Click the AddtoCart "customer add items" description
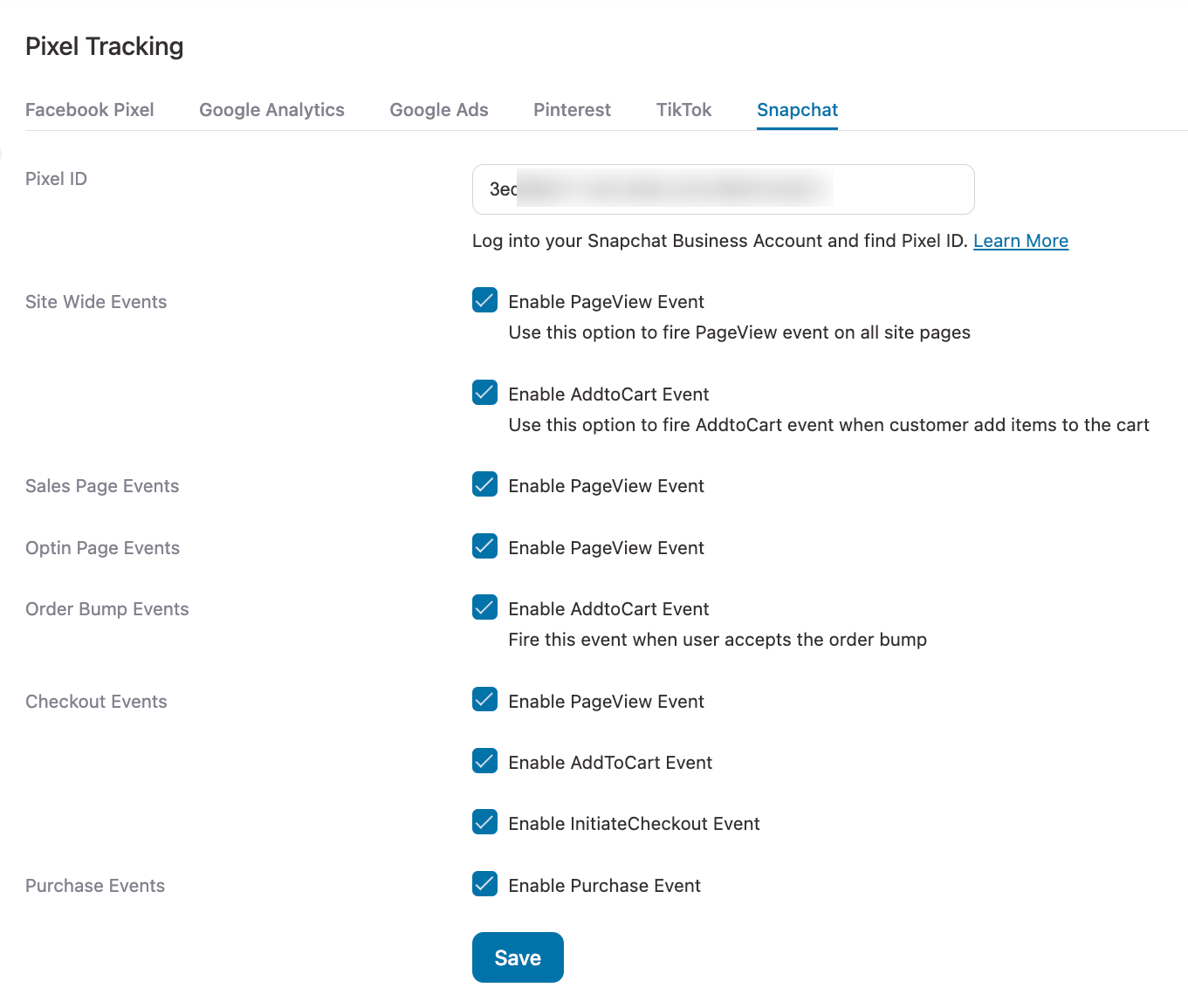Image resolution: width=1188 pixels, height=1008 pixels. 828,425
